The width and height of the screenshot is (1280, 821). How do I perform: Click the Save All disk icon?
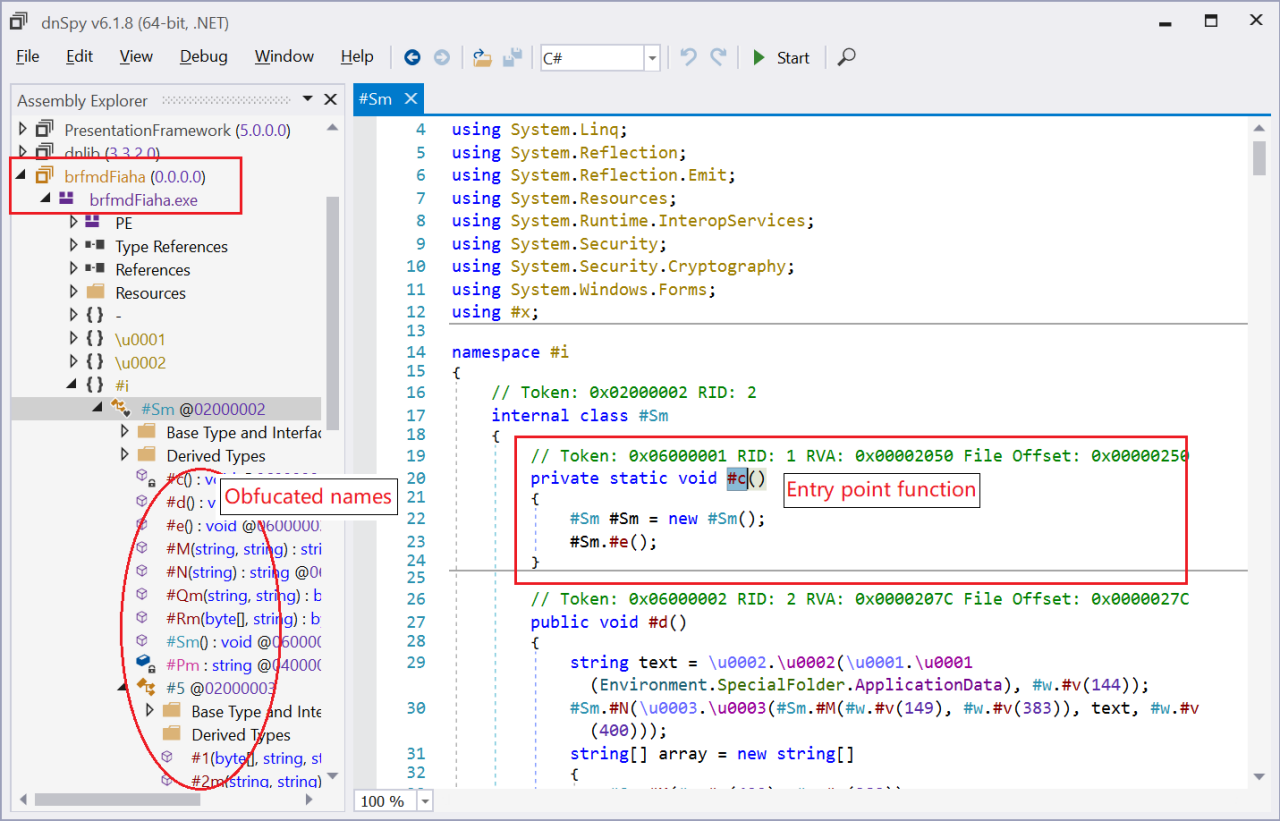click(512, 58)
